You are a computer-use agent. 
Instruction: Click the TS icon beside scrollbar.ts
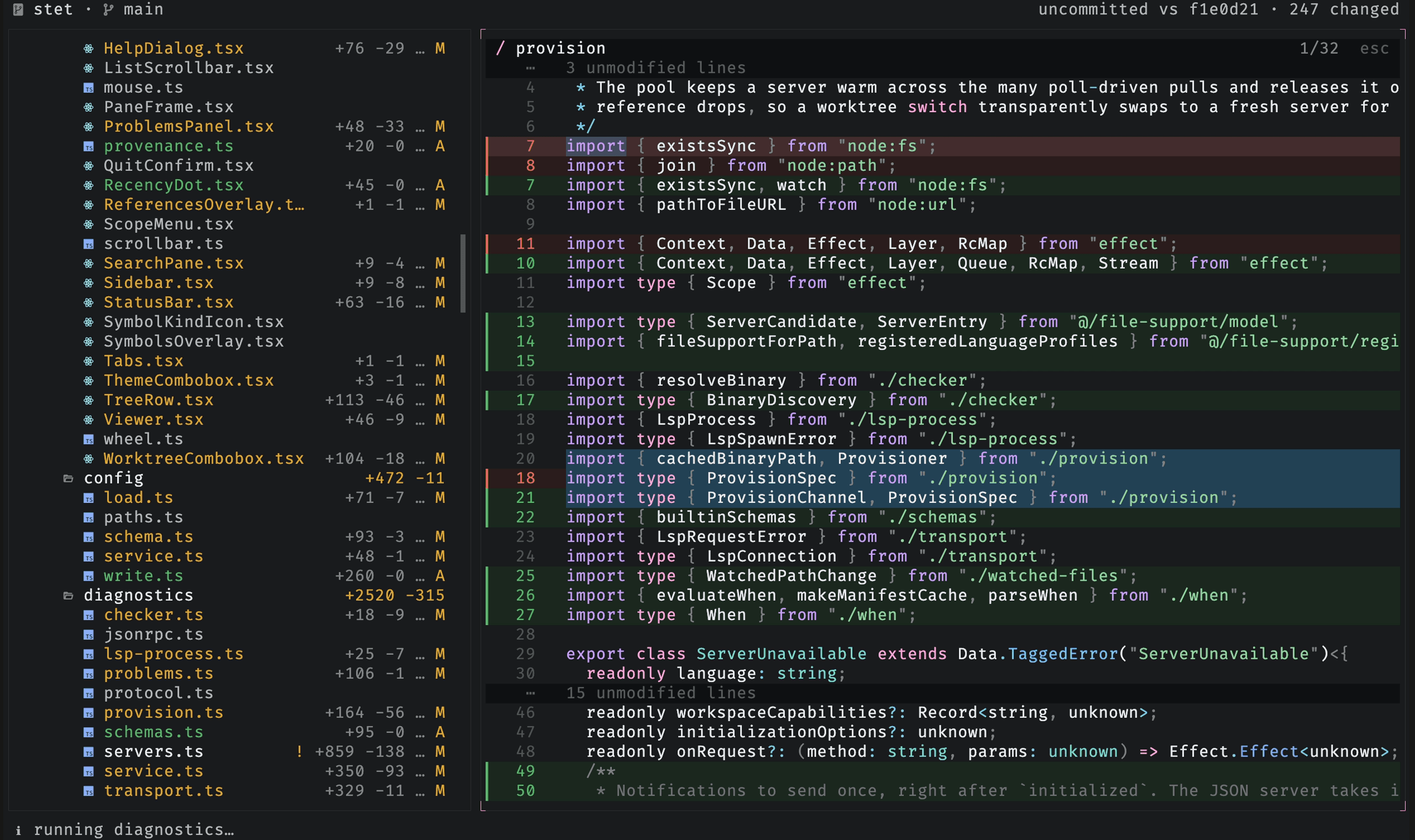tap(89, 243)
